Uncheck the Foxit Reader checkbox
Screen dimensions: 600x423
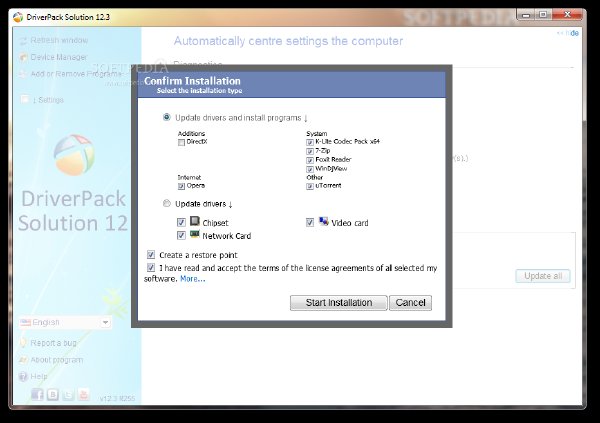[310, 160]
